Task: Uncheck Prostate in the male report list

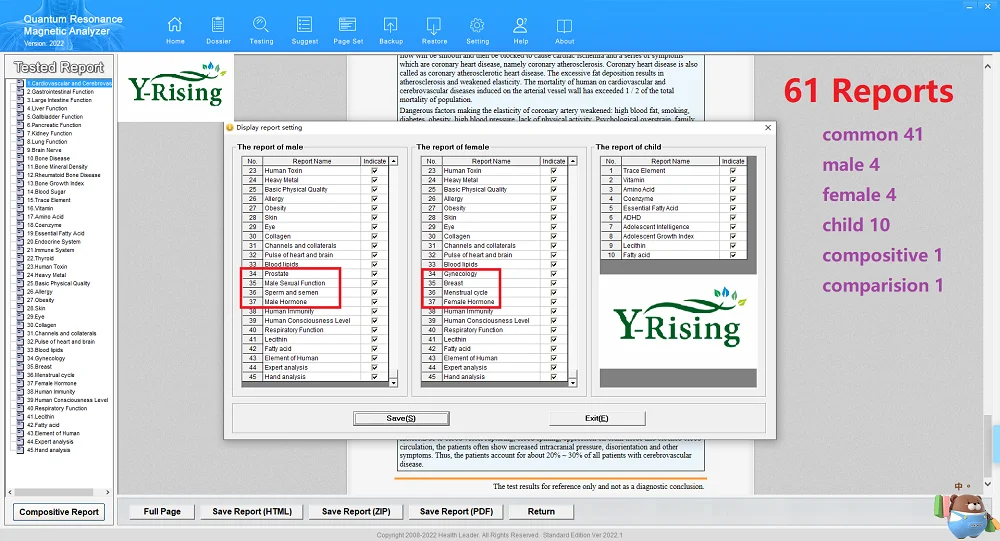Action: pyautogui.click(x=374, y=274)
